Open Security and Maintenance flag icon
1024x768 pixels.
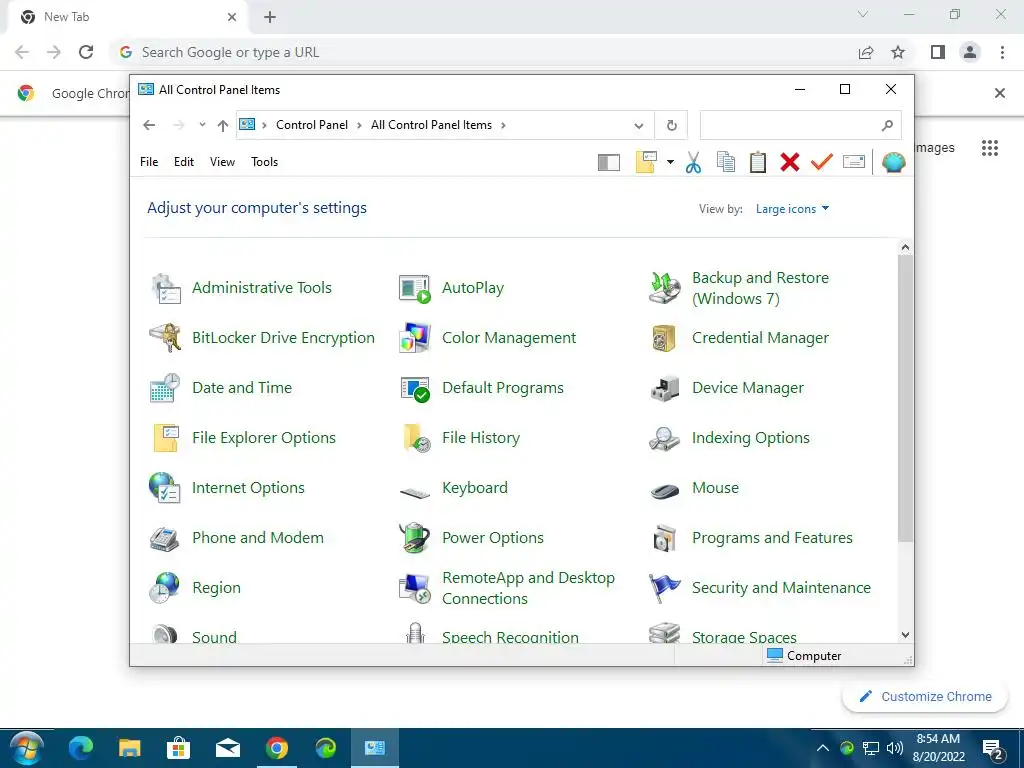pos(664,588)
